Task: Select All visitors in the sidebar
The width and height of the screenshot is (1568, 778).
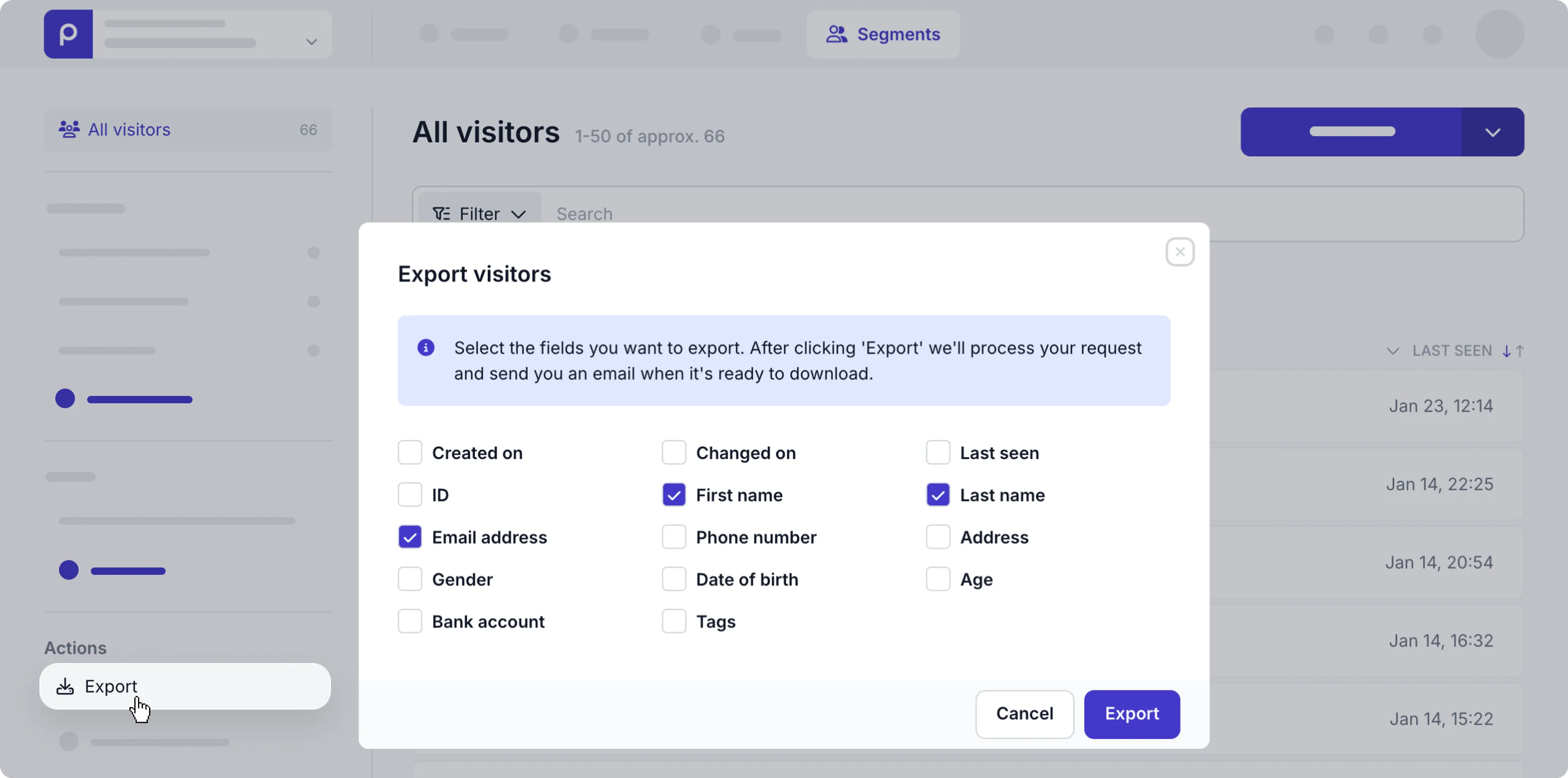Action: pyautogui.click(x=128, y=129)
